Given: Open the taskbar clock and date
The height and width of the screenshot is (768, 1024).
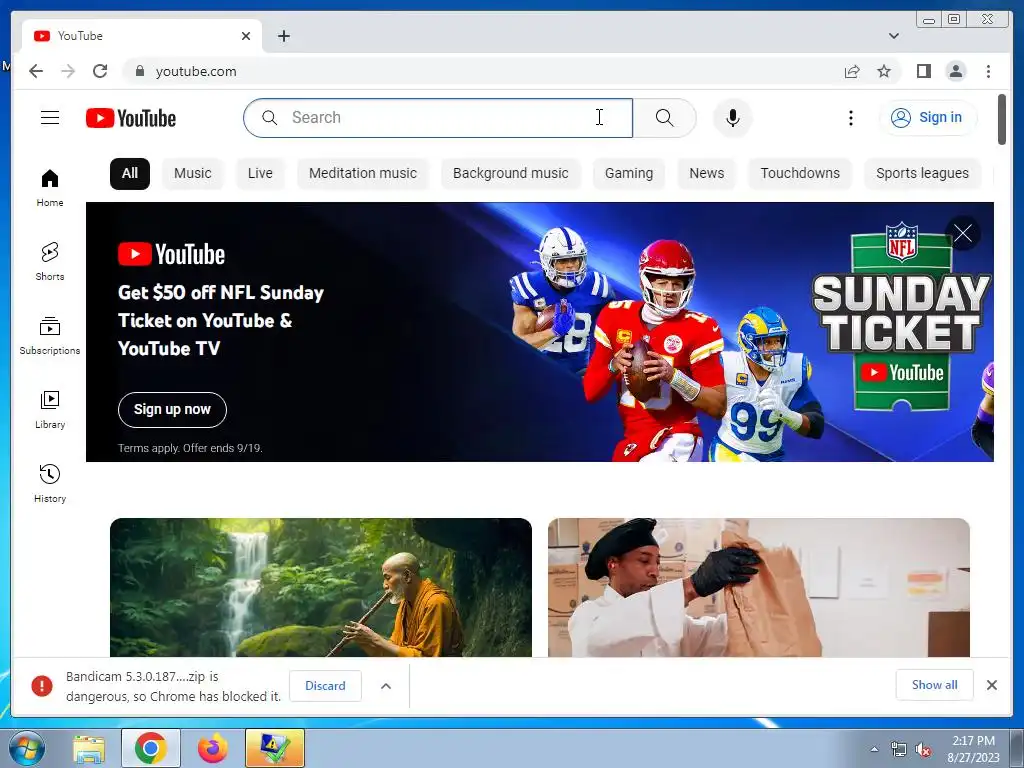Looking at the screenshot, I should tap(973, 749).
